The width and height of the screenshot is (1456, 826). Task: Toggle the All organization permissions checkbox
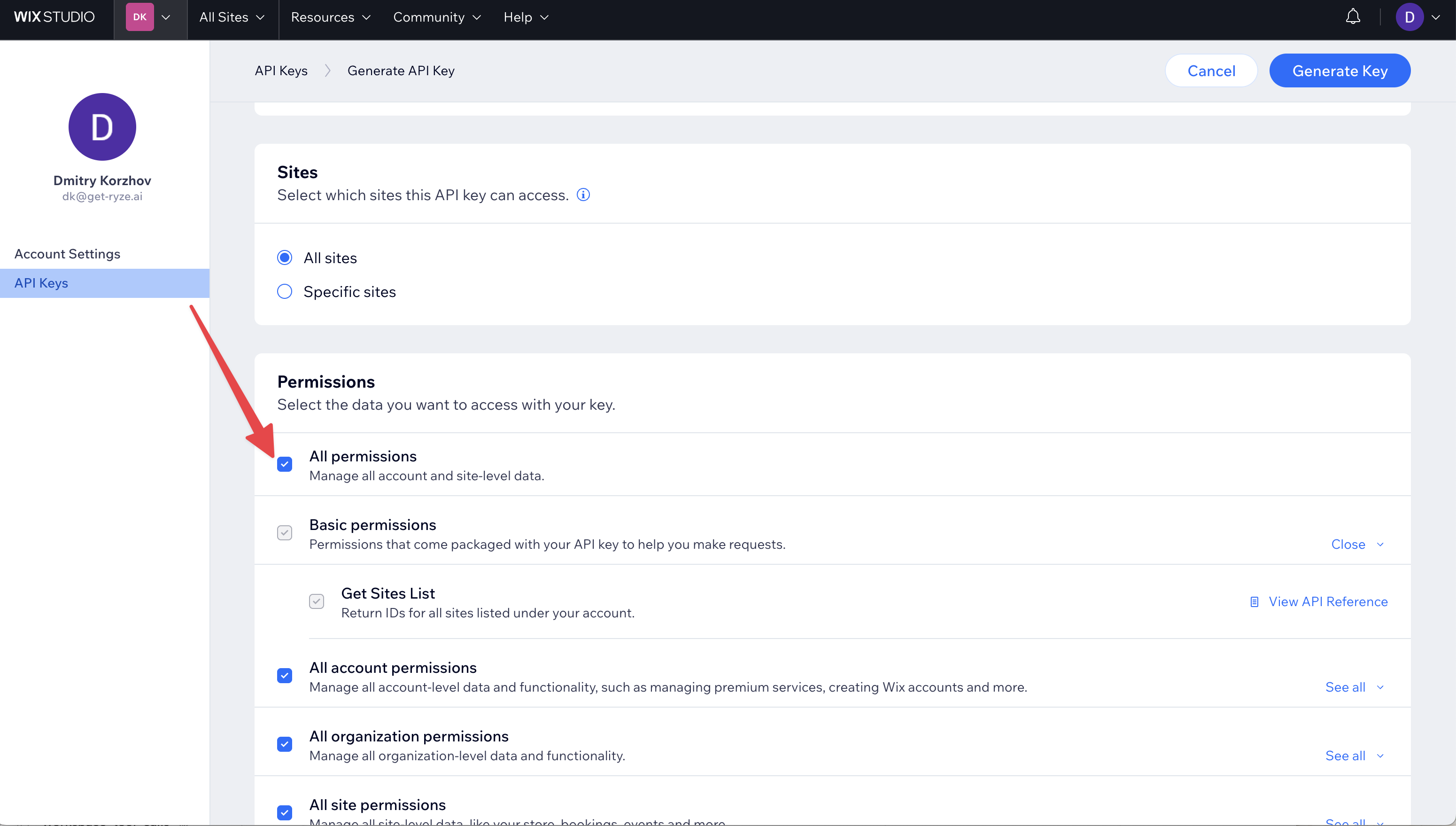(x=285, y=744)
